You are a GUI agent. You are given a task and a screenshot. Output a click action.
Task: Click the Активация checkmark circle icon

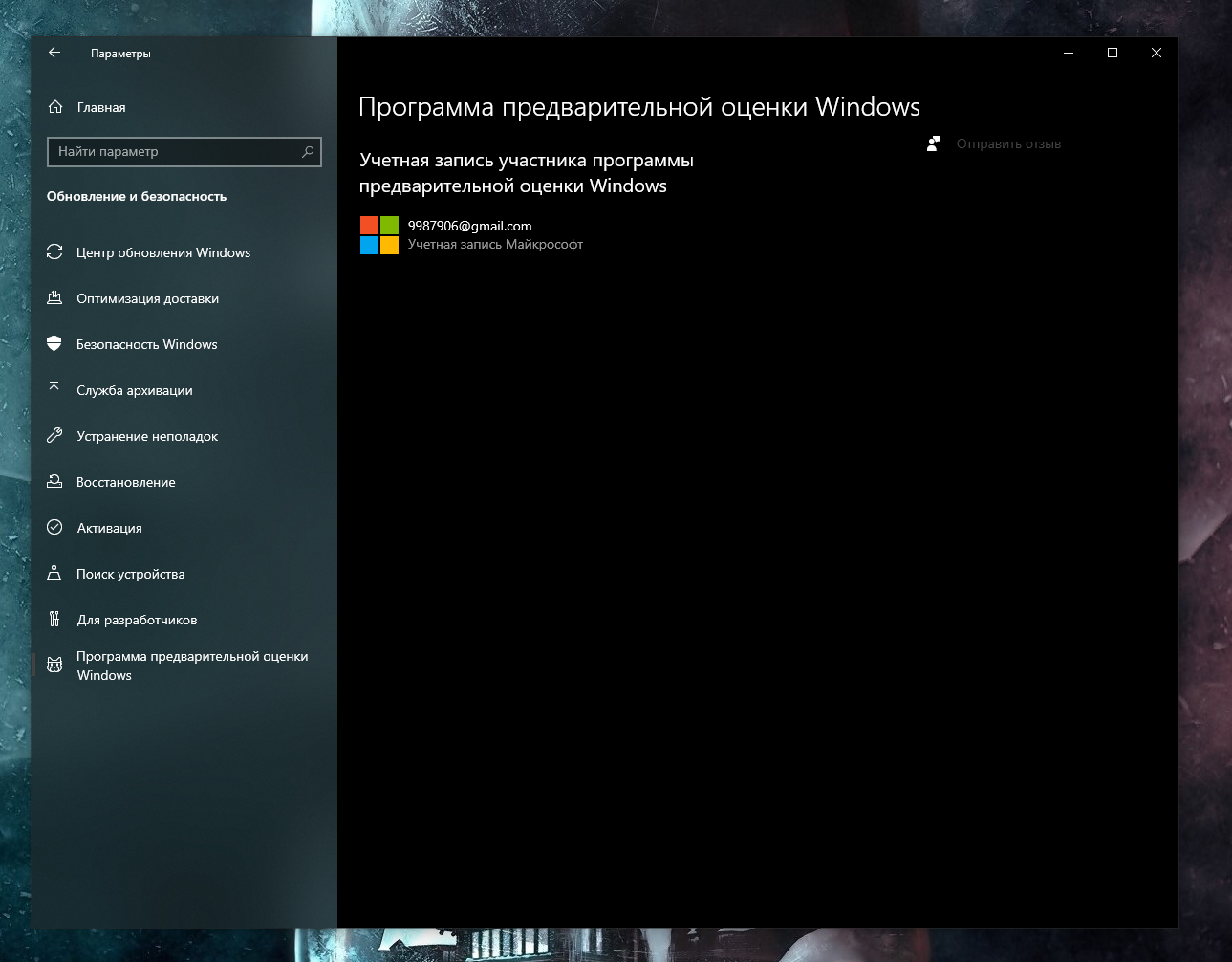[54, 528]
